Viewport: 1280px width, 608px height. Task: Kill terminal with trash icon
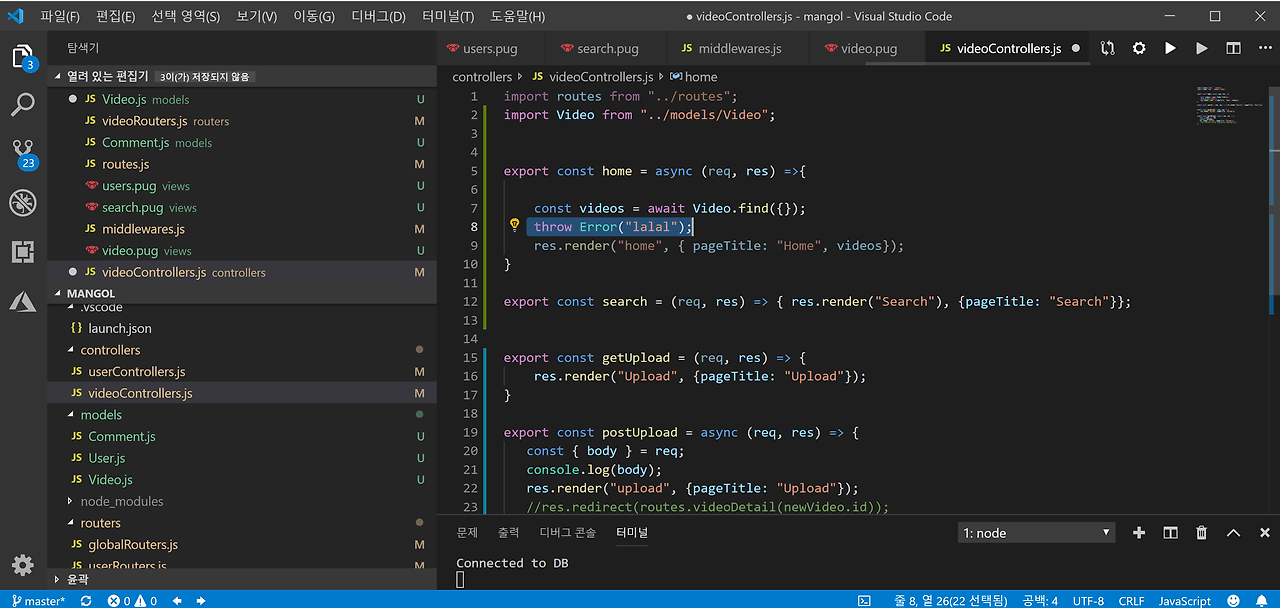click(x=1202, y=533)
